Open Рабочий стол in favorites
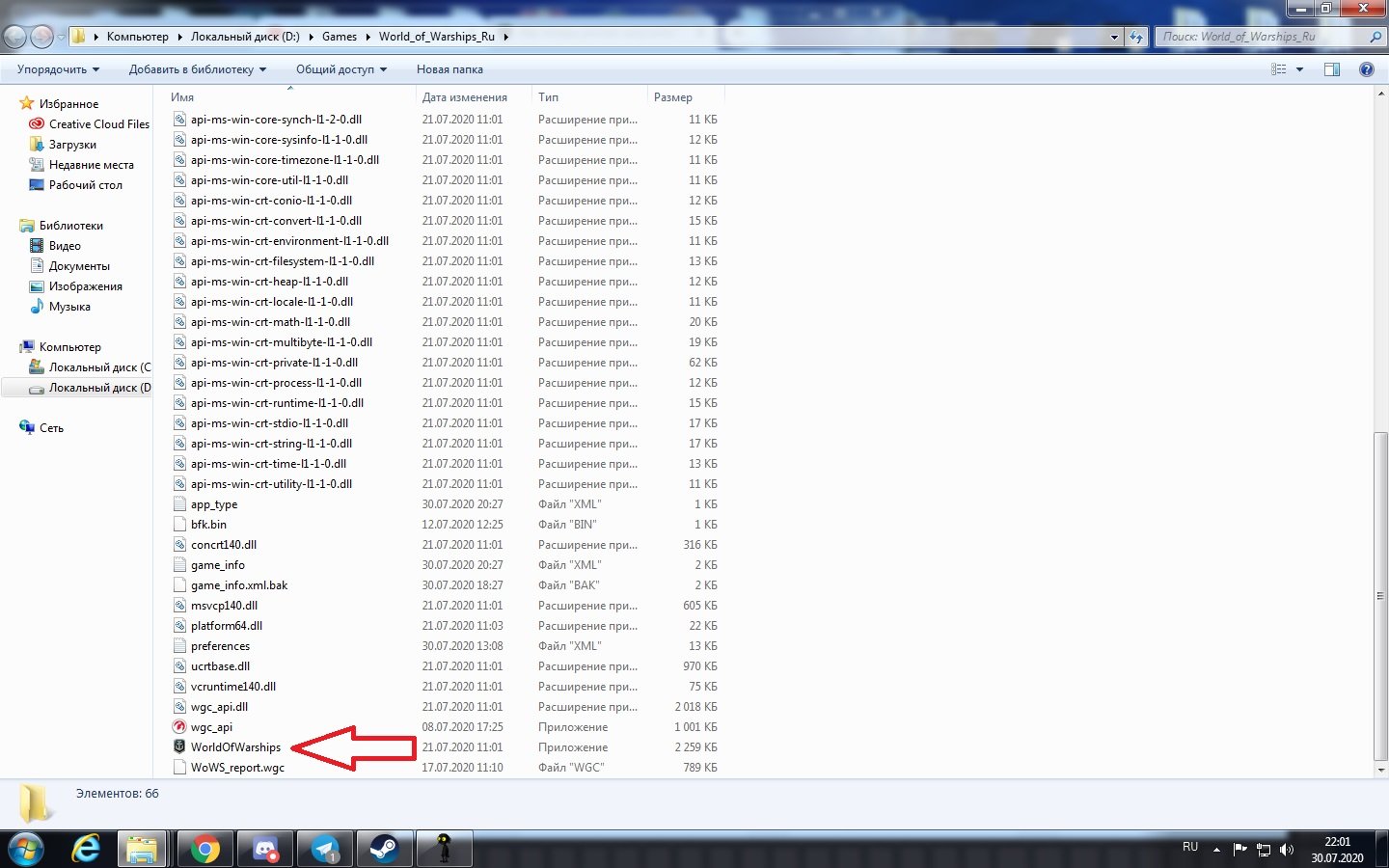 coord(85,185)
